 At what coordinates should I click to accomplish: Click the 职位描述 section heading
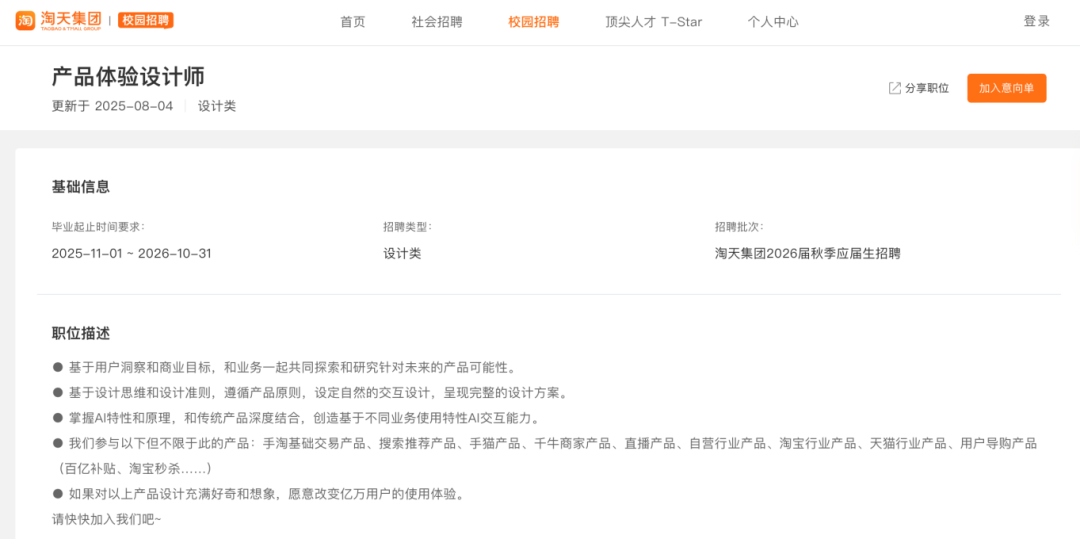click(x=81, y=334)
